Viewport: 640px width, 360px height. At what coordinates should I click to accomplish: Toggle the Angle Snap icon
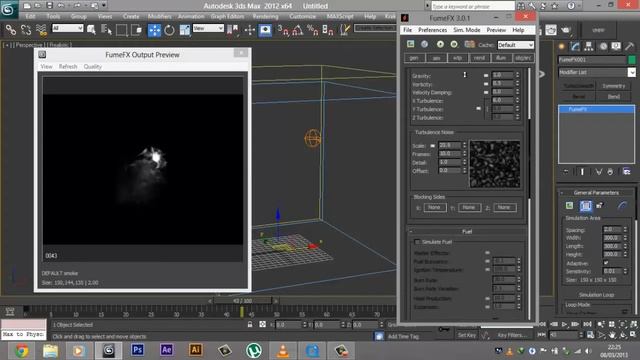click(x=298, y=30)
